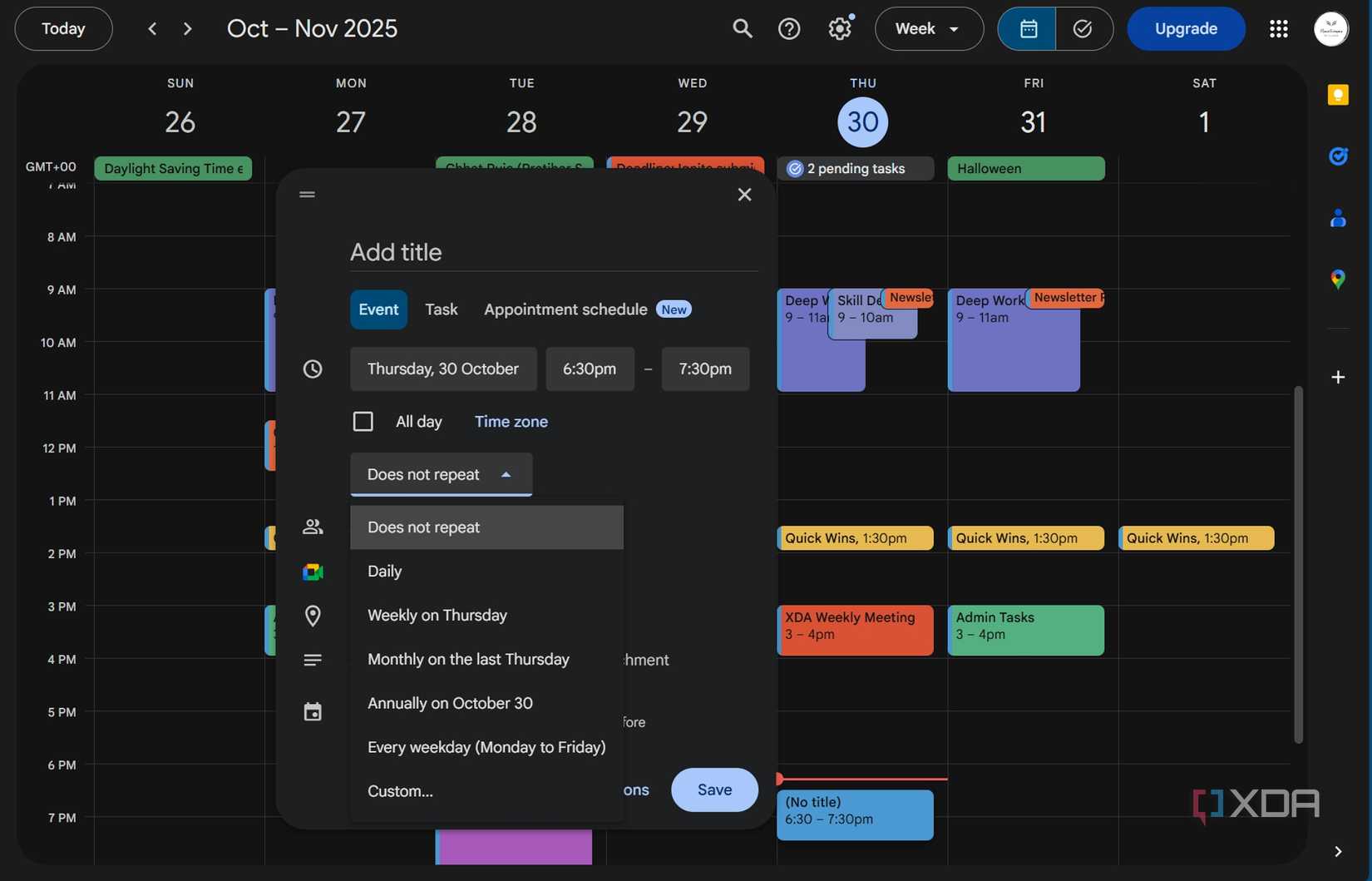Viewport: 1372px width, 881px height.
Task: Switch to the Task tab
Action: 442,309
